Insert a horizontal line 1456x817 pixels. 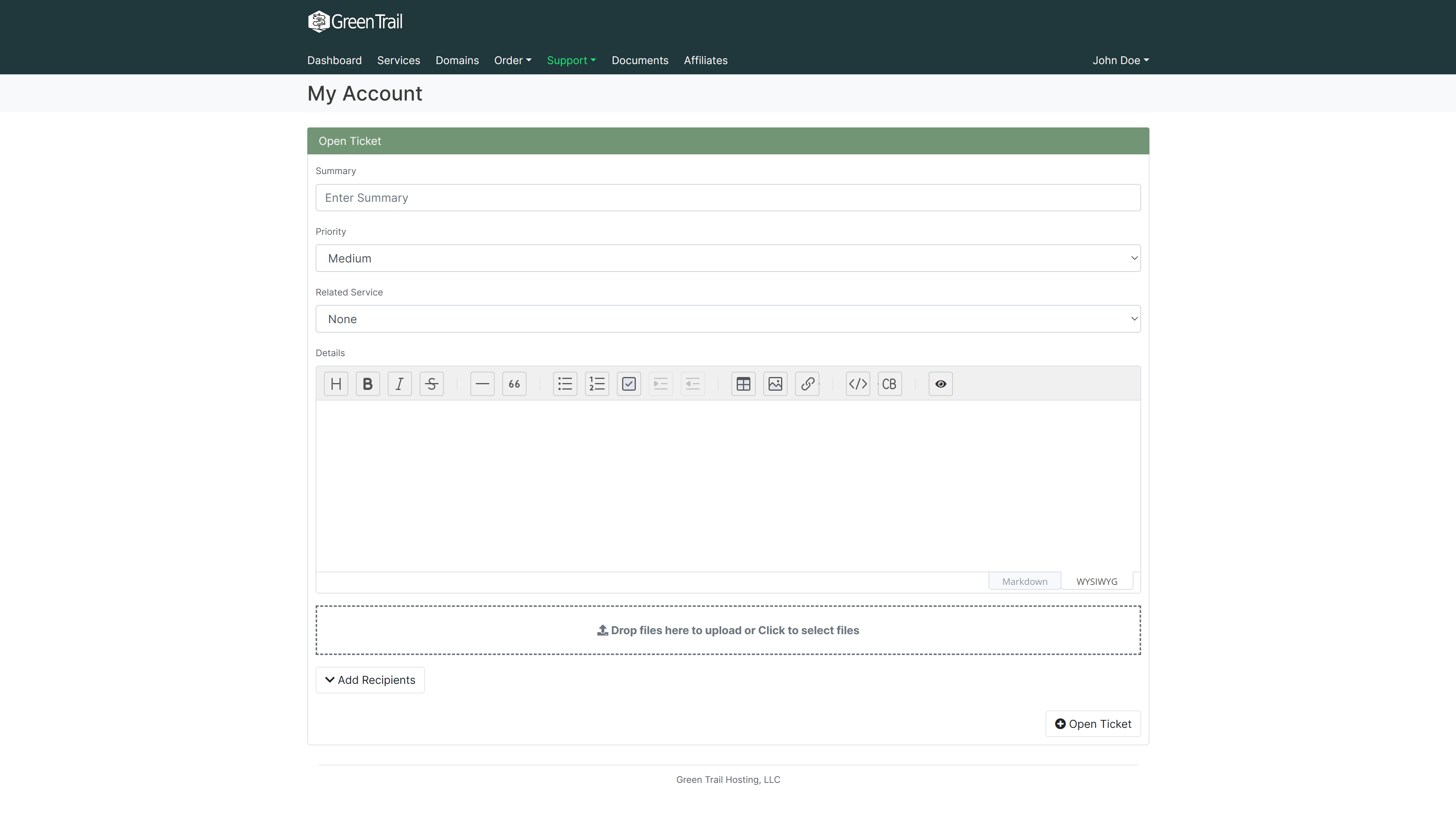(x=482, y=384)
